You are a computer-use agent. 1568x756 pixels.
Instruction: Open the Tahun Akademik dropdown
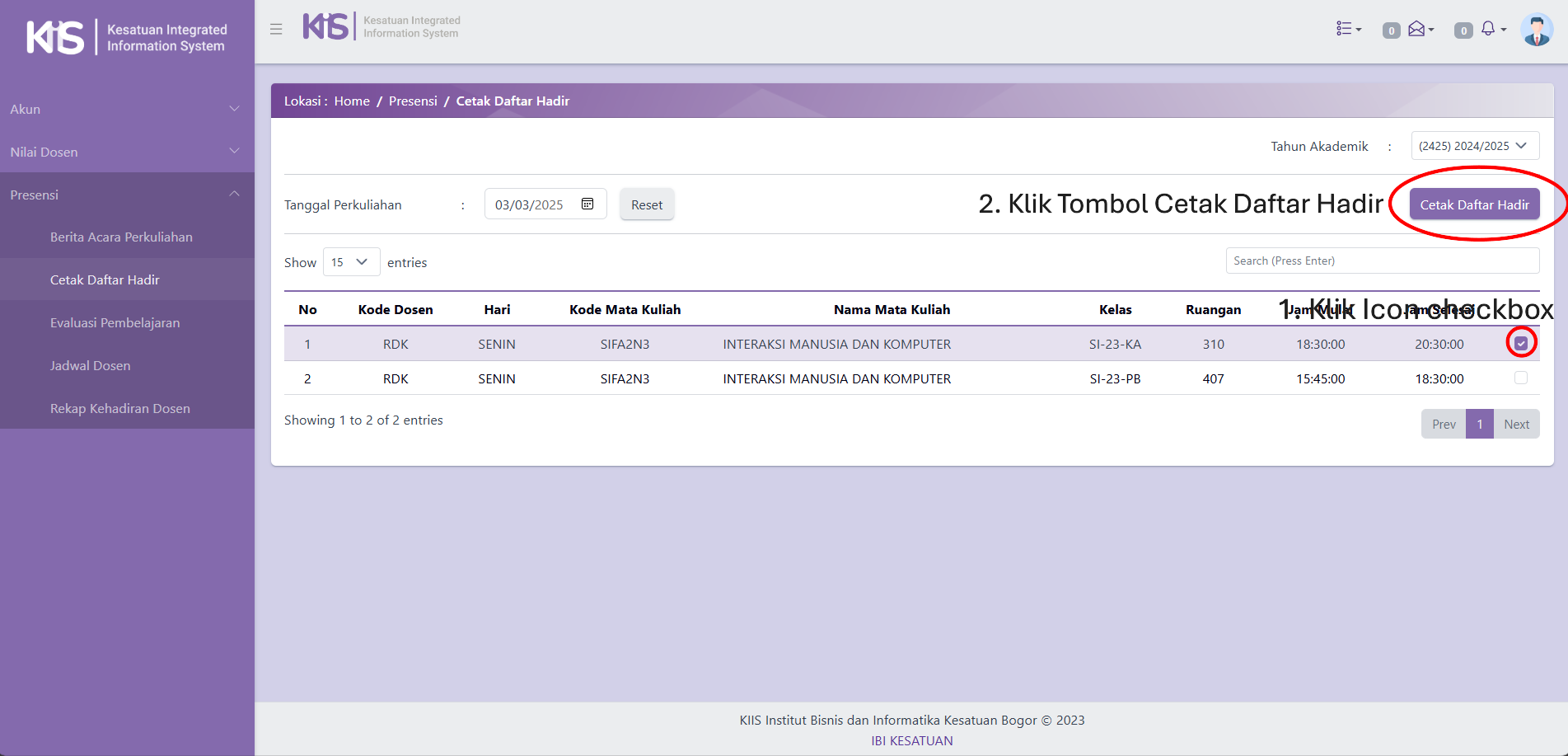(x=1474, y=146)
